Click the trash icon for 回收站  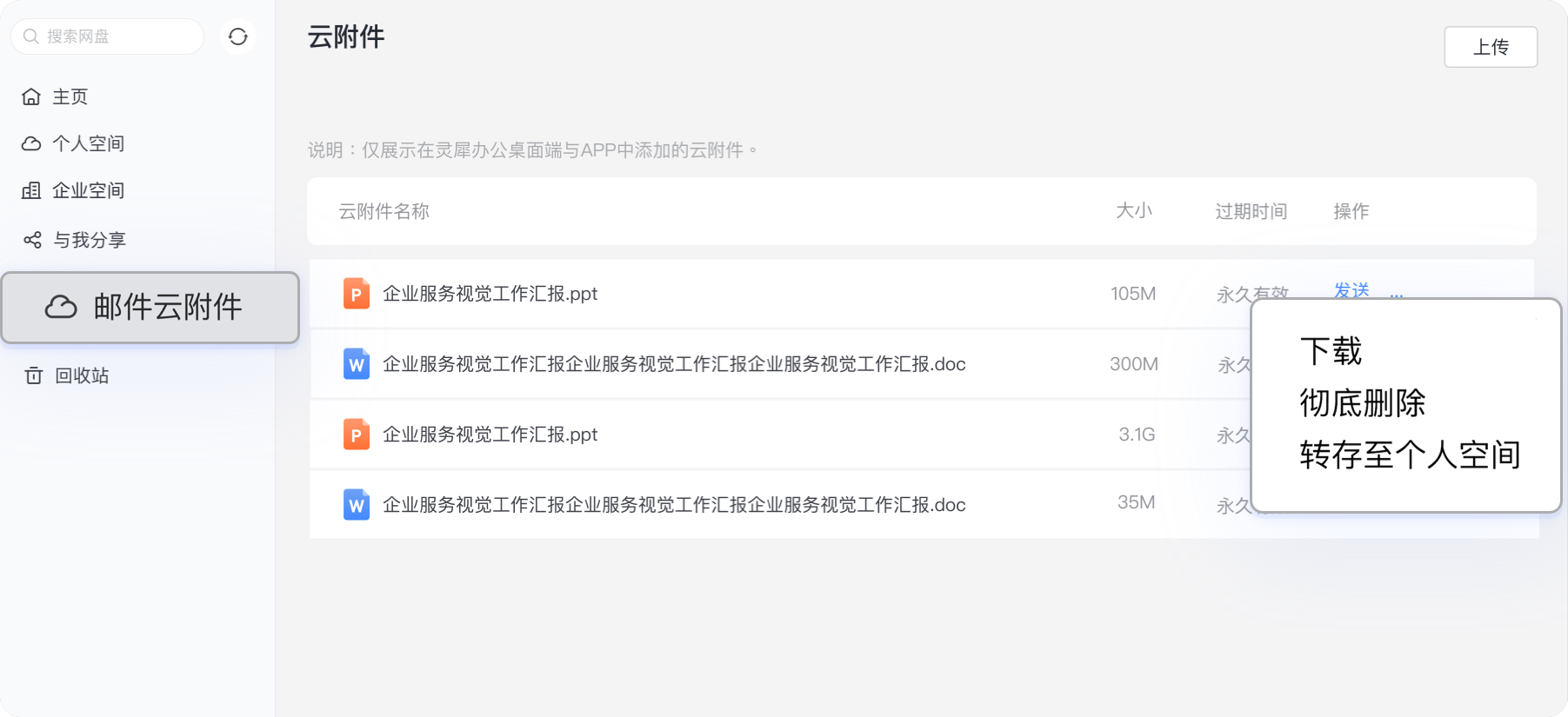pyautogui.click(x=34, y=375)
